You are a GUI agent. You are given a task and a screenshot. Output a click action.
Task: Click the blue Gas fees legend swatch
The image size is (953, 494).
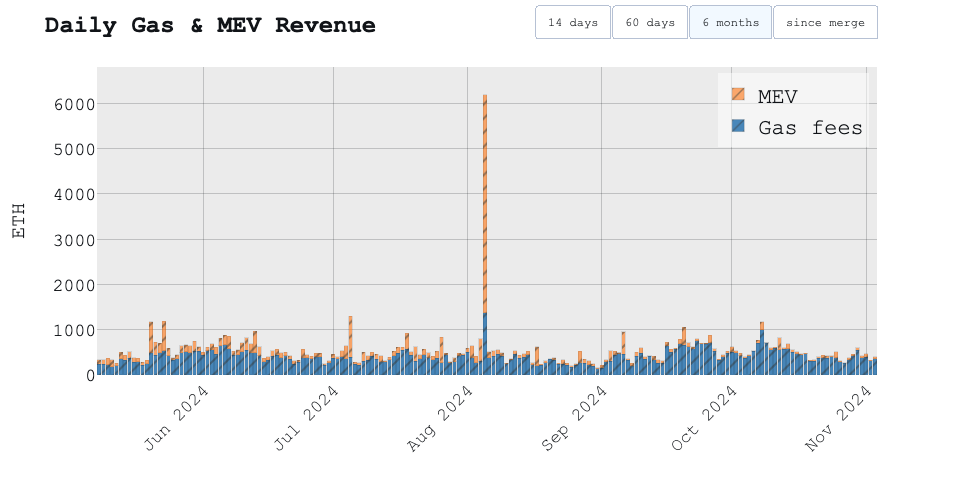click(738, 126)
